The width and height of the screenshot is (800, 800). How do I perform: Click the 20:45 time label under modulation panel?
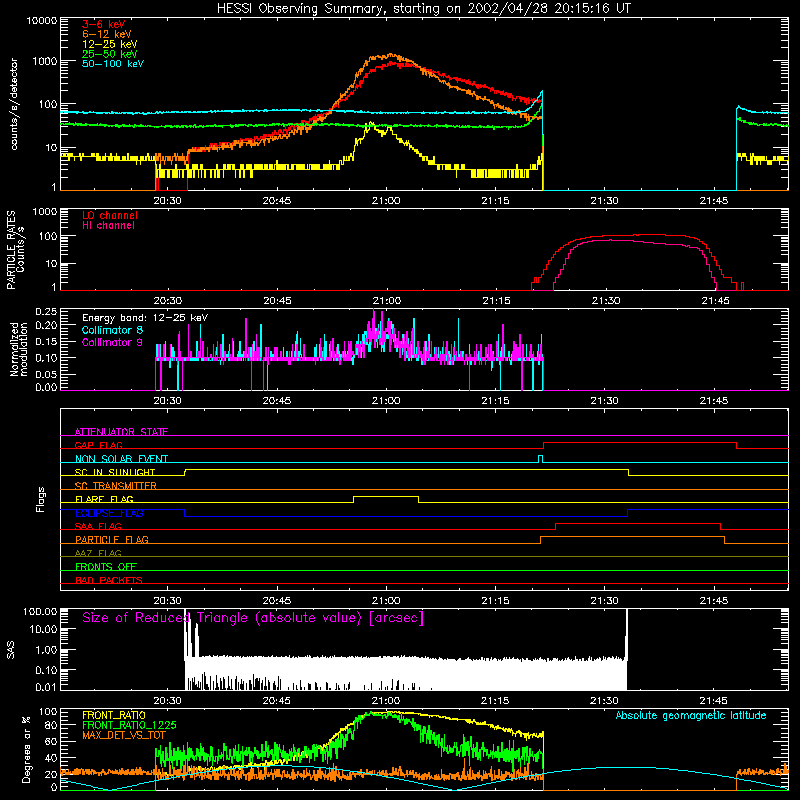277,401
